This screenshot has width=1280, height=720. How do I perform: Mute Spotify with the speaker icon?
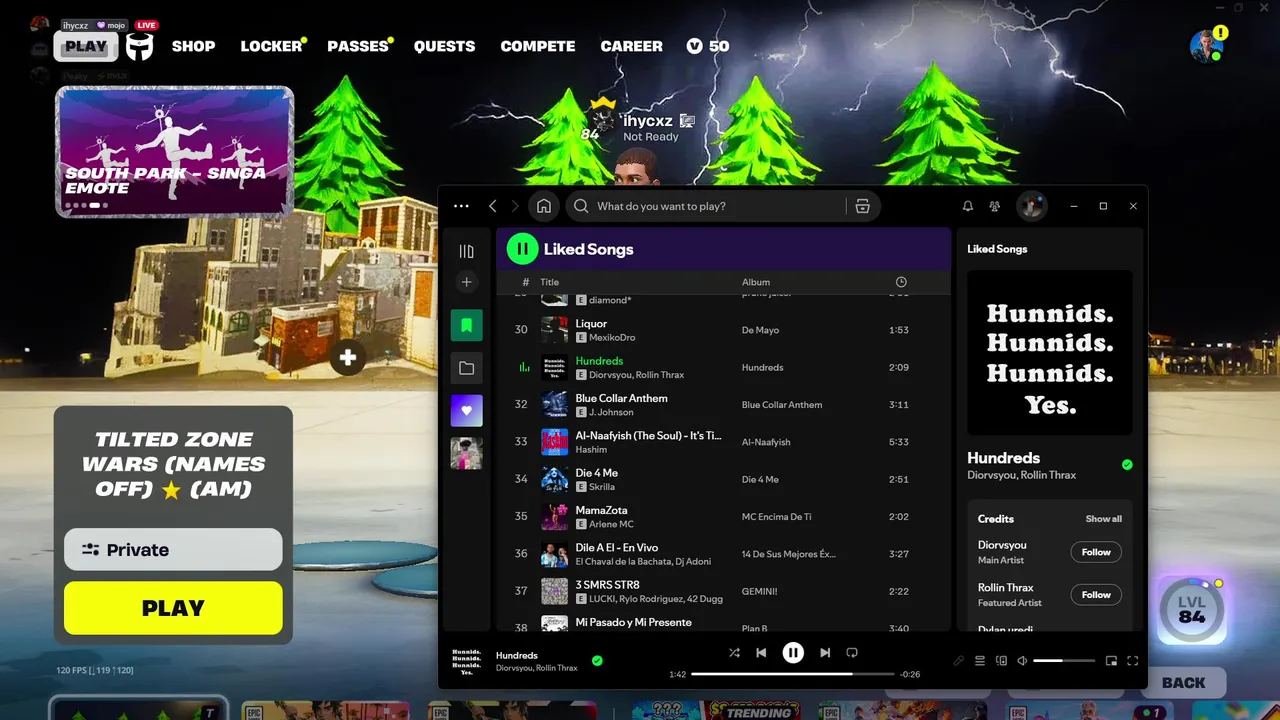tap(1022, 661)
